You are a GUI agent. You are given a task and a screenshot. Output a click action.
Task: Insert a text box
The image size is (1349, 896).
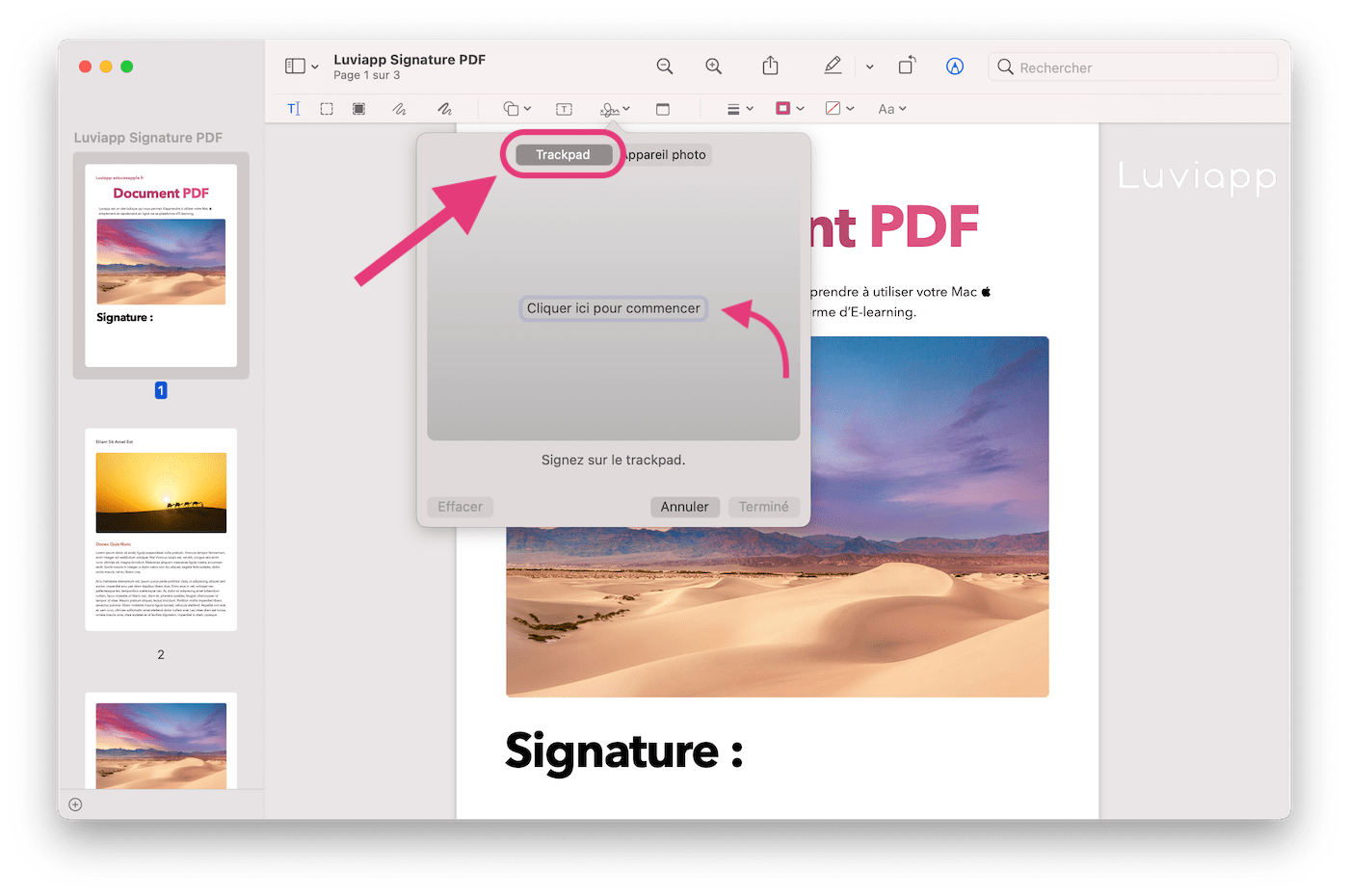click(x=565, y=109)
